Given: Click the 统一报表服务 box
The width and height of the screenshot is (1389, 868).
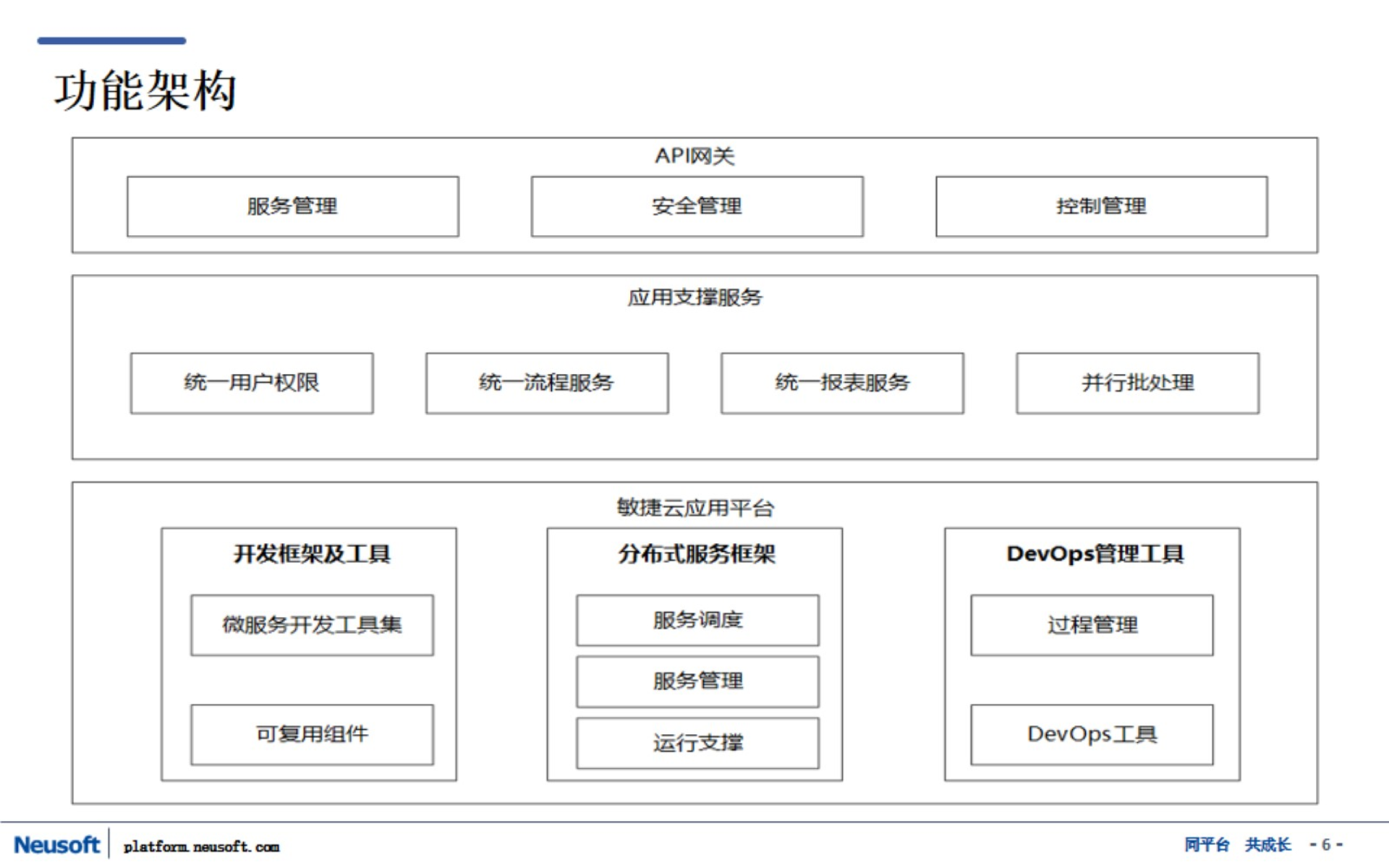Looking at the screenshot, I should (841, 384).
